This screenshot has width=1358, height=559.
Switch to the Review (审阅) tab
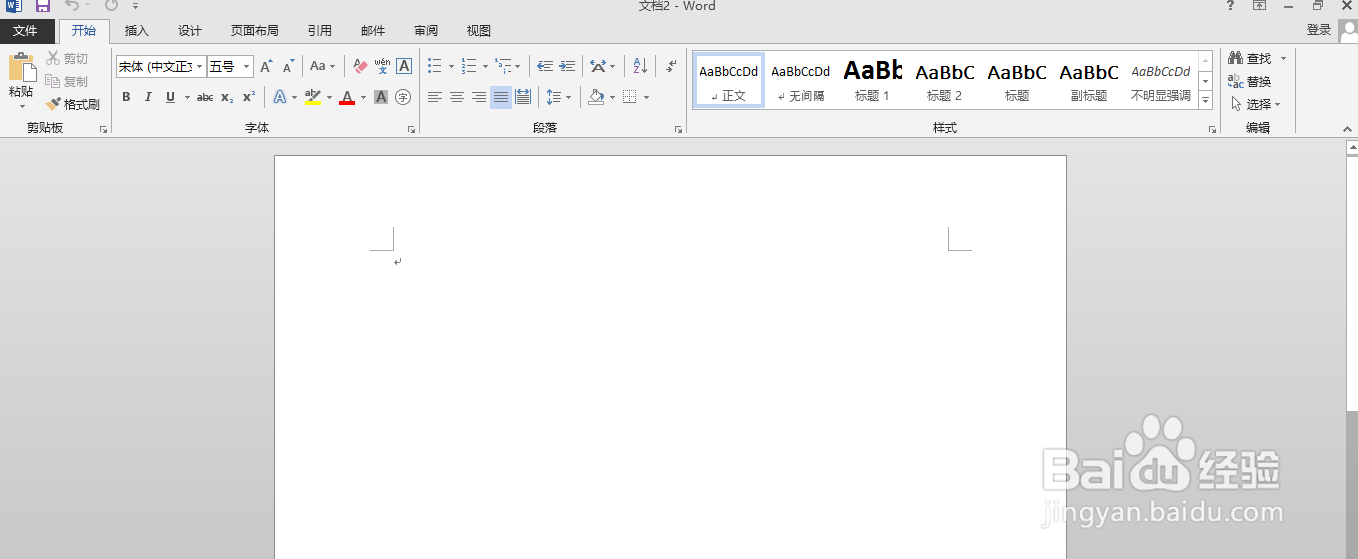click(x=425, y=31)
